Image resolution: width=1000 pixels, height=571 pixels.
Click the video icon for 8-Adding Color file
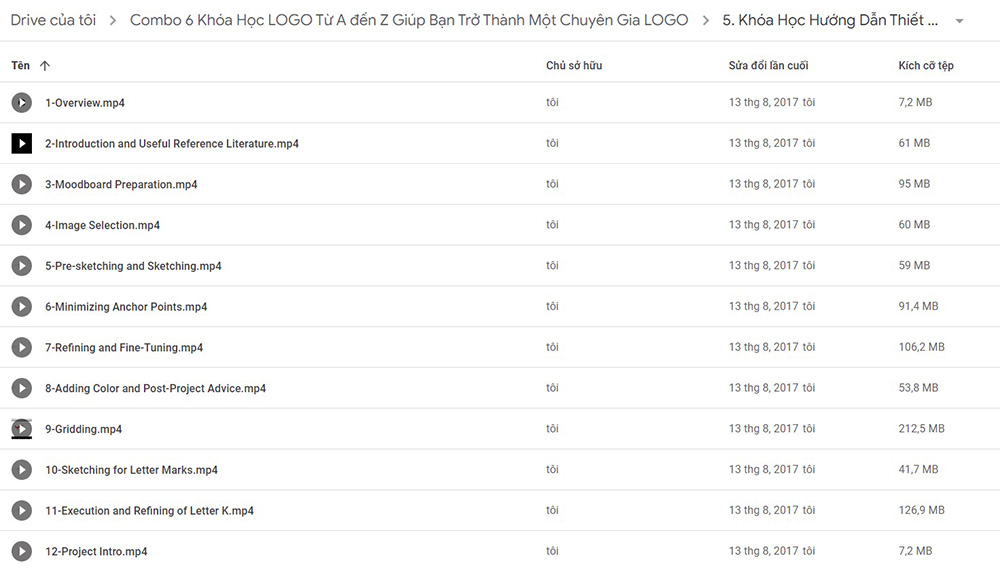tap(22, 388)
